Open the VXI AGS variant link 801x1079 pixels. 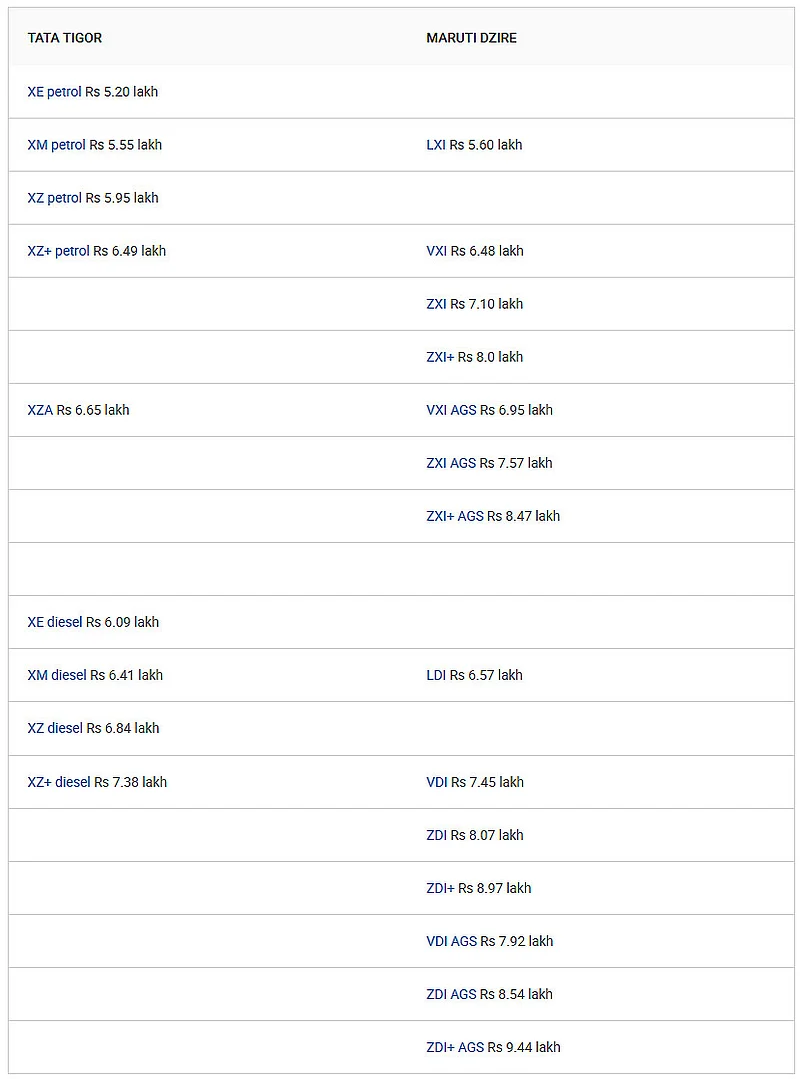pos(451,410)
